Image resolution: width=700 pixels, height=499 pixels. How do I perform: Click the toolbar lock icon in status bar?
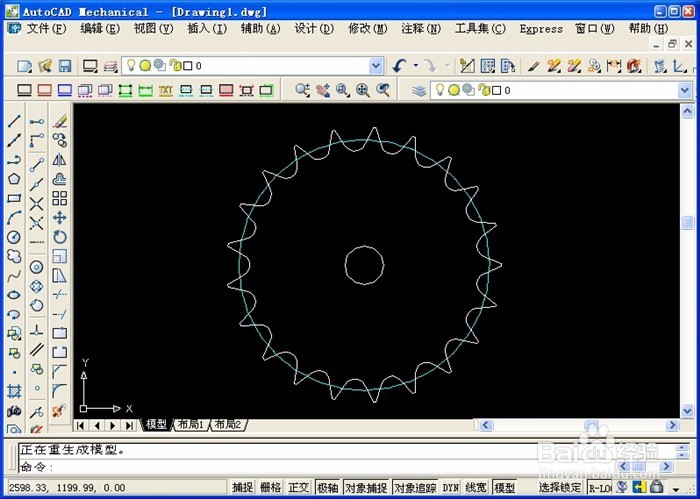pyautogui.click(x=656, y=487)
